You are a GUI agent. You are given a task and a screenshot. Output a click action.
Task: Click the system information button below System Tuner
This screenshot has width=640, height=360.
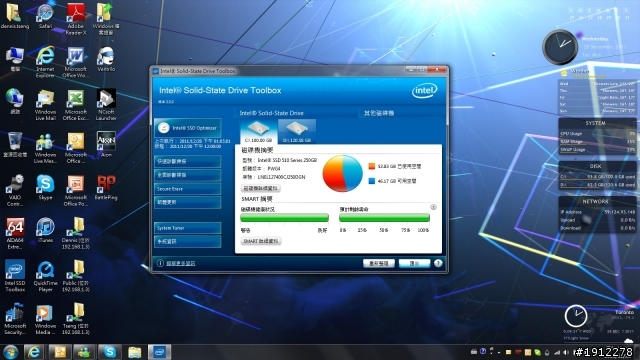188,241
